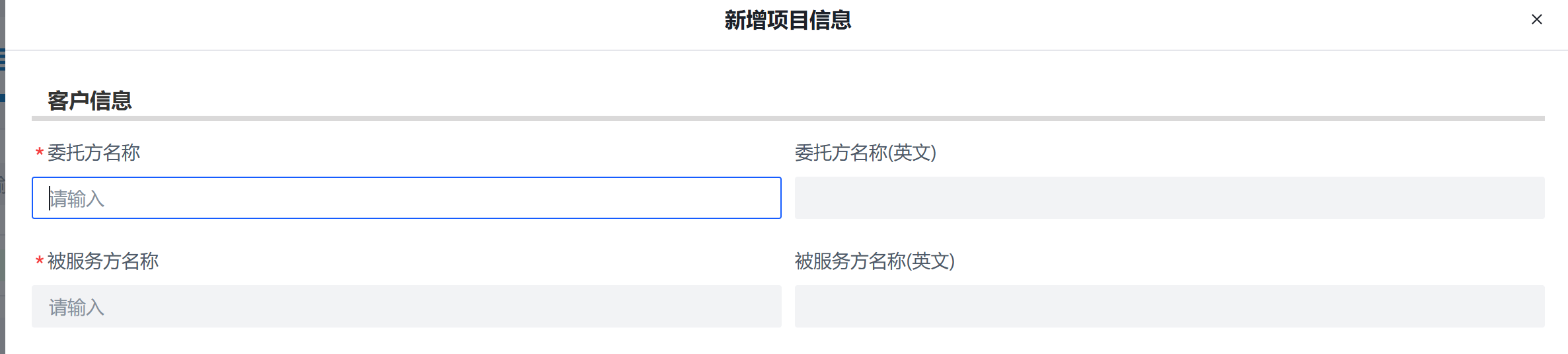The image size is (1568, 354).
Task: Place cursor at 请输入 in 委托方名称
Action: pyautogui.click(x=77, y=199)
